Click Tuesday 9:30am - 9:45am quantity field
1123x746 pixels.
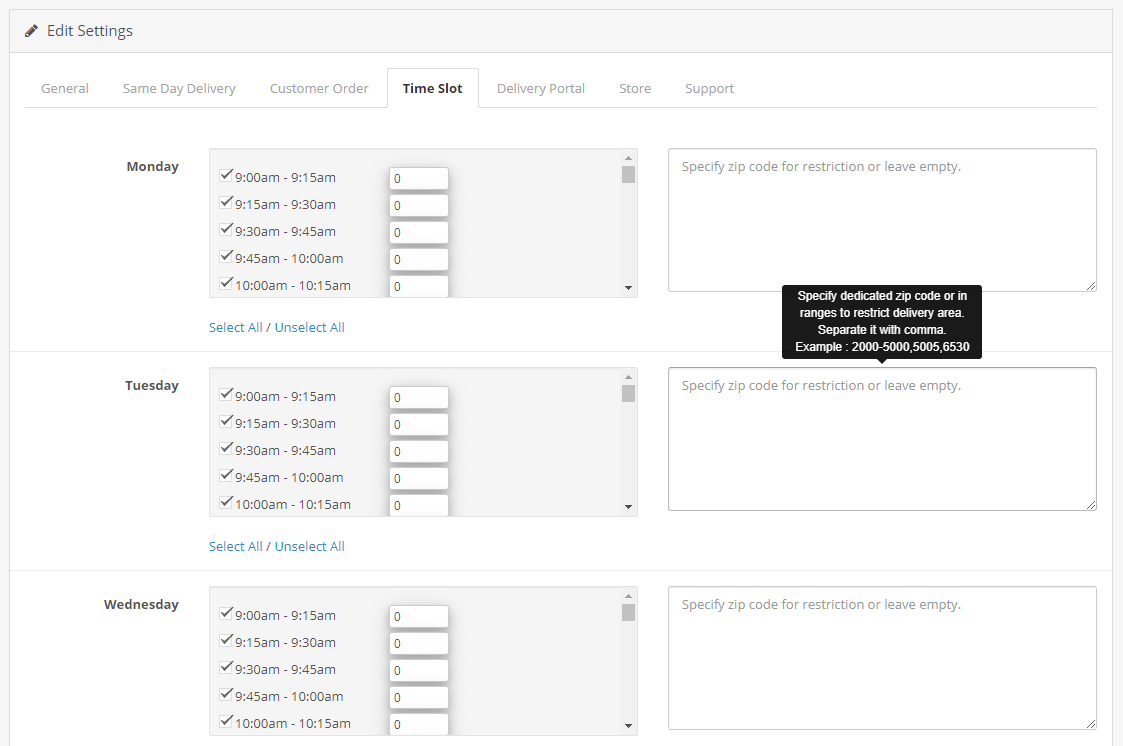[419, 452]
